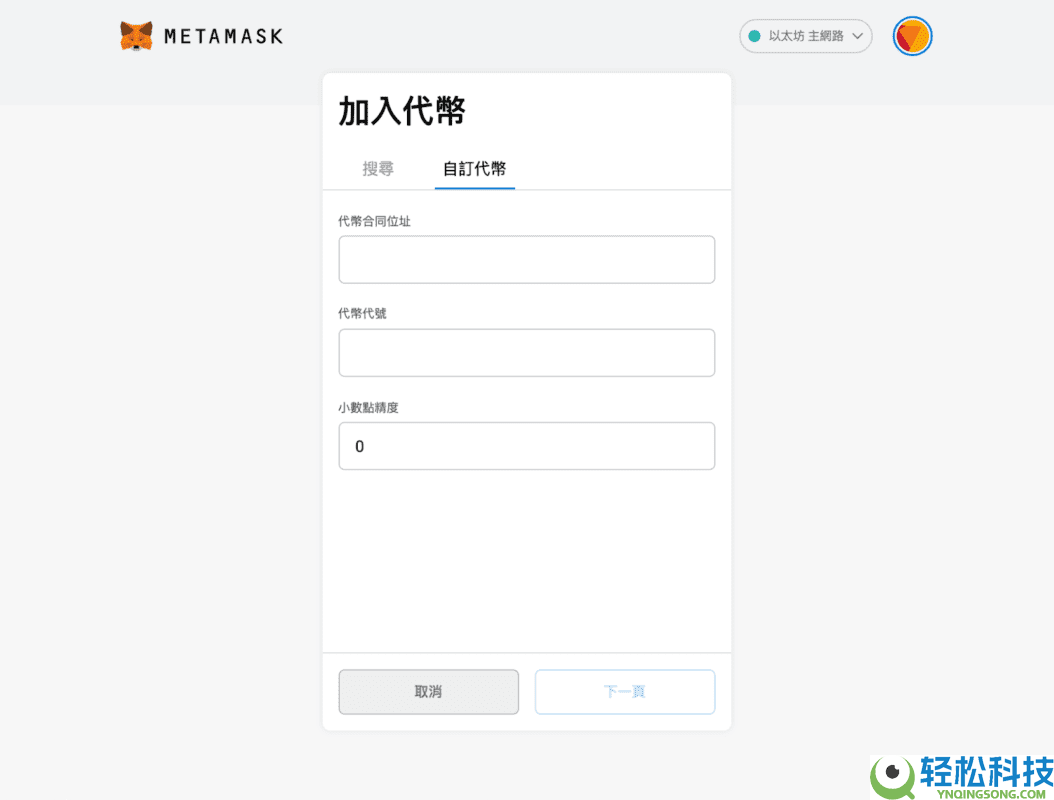Expand the network list using the chevron
Viewport: 1054px width, 800px height.
858,35
